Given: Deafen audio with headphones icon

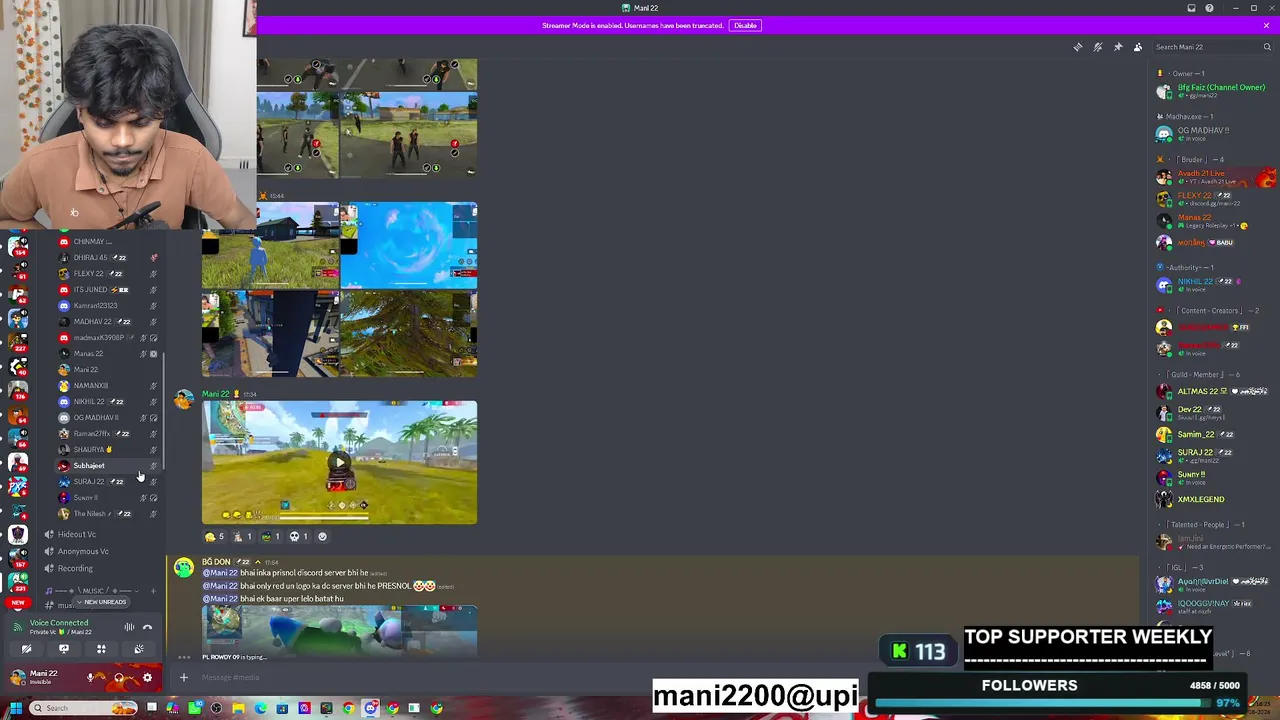Looking at the screenshot, I should click(x=119, y=678).
